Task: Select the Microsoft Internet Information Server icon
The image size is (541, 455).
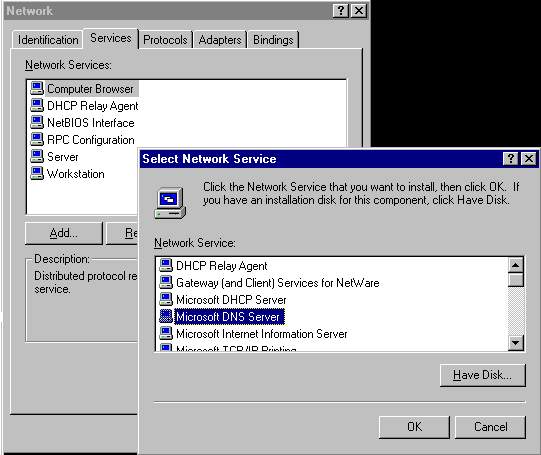Action: click(x=166, y=334)
